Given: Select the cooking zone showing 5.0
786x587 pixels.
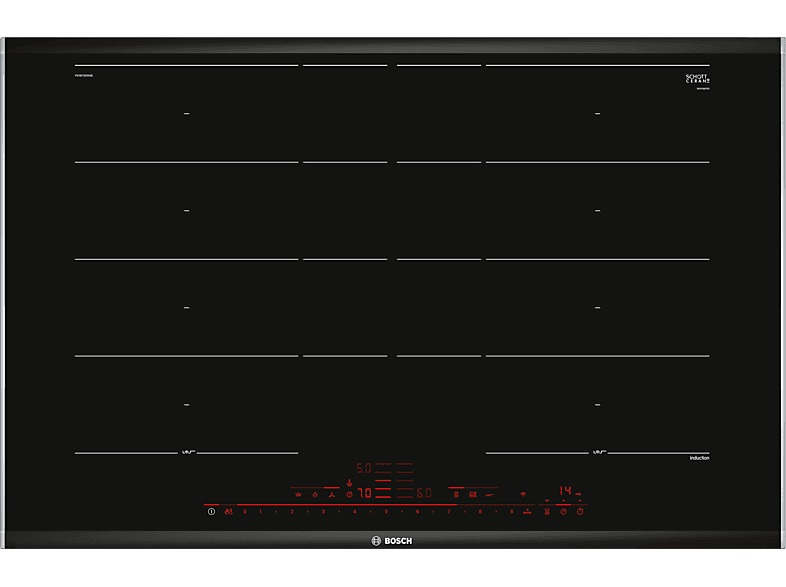Looking at the screenshot, I should [364, 469].
